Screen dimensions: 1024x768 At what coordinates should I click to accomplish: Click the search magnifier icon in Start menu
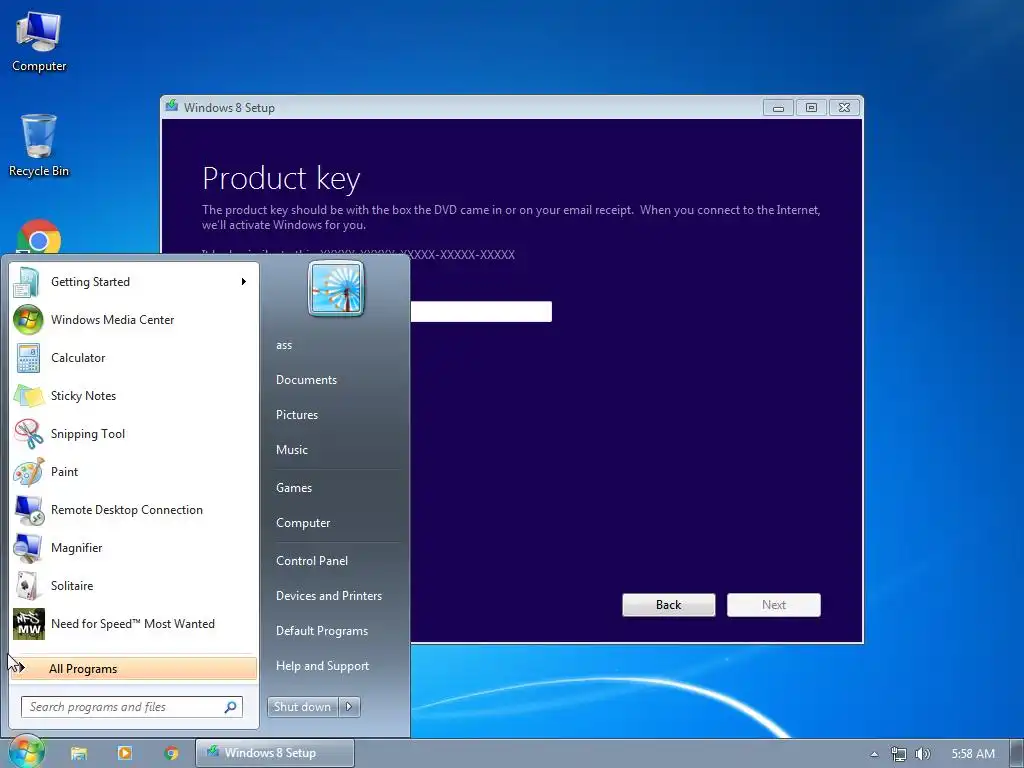(x=231, y=707)
